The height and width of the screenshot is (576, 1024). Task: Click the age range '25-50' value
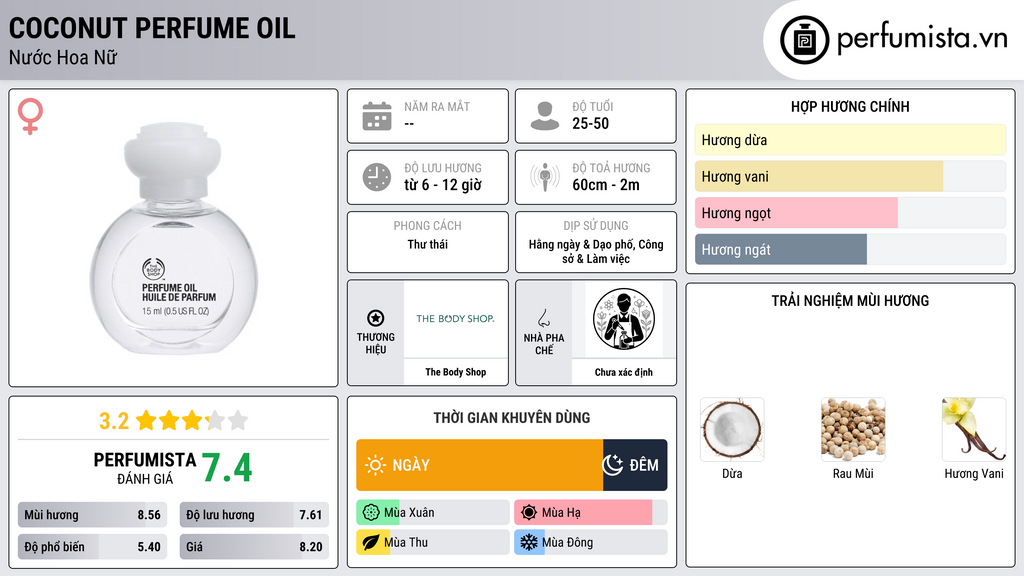point(591,123)
